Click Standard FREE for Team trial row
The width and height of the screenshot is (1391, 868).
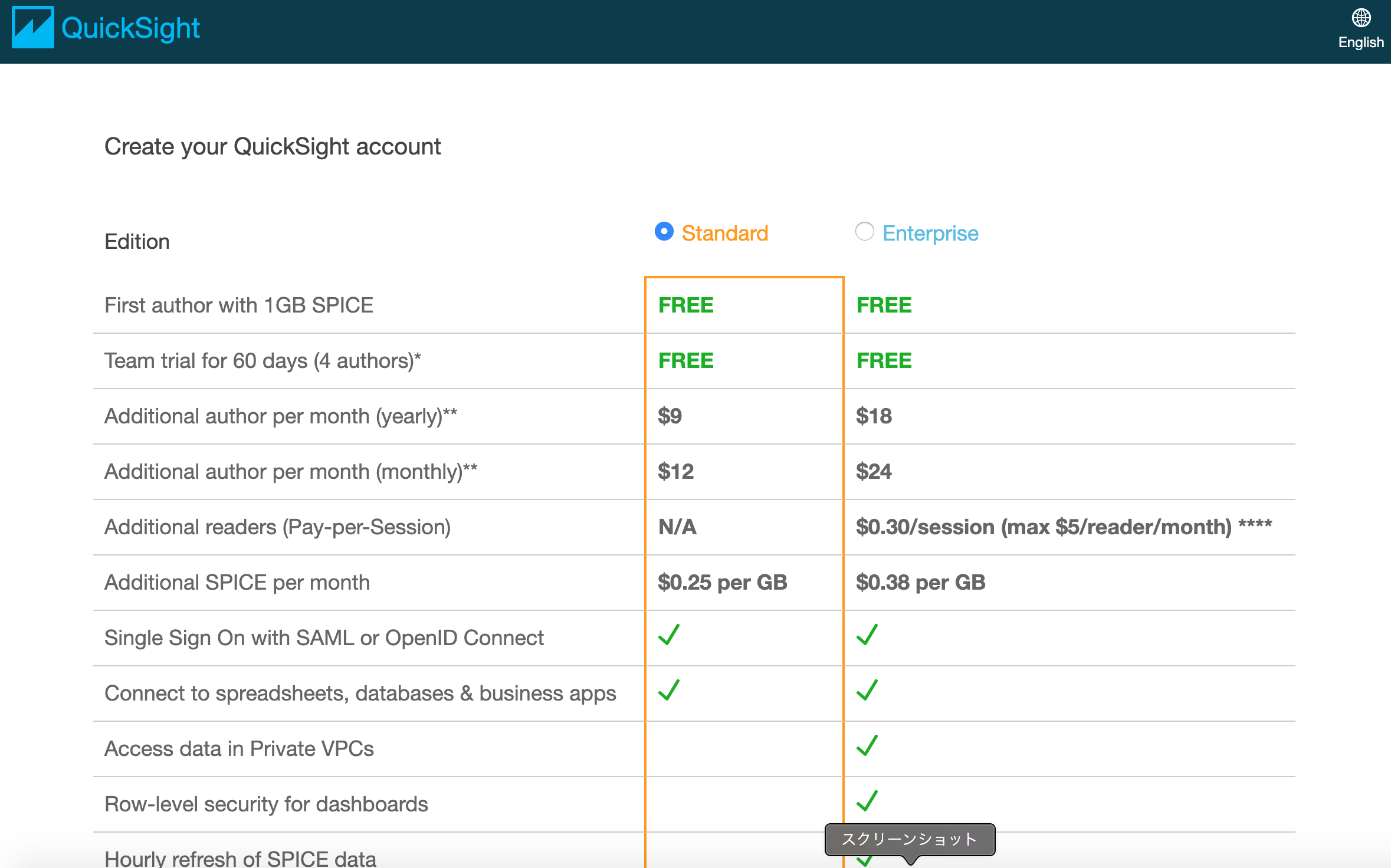coord(686,361)
